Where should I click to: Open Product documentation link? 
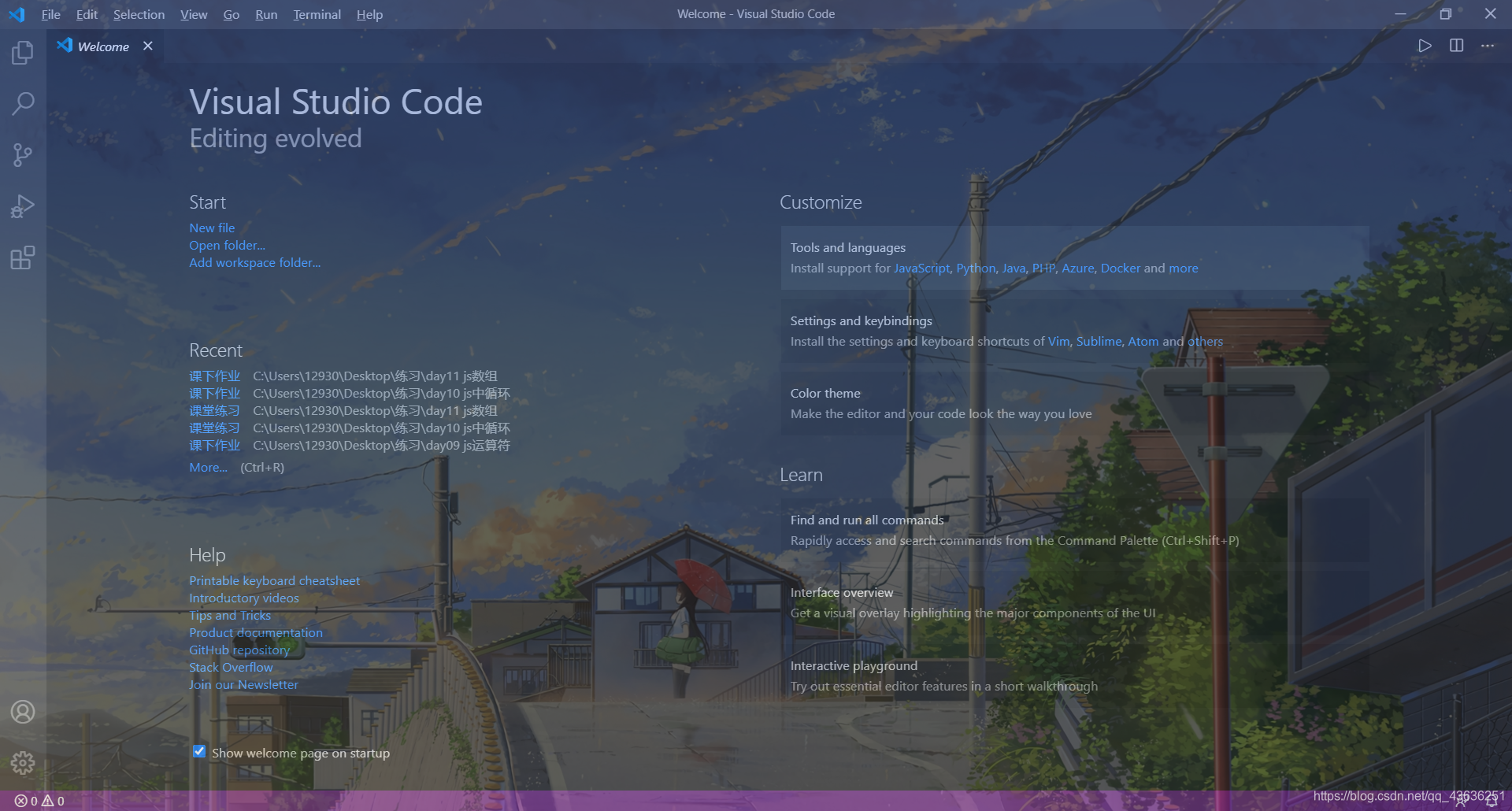pyautogui.click(x=256, y=632)
